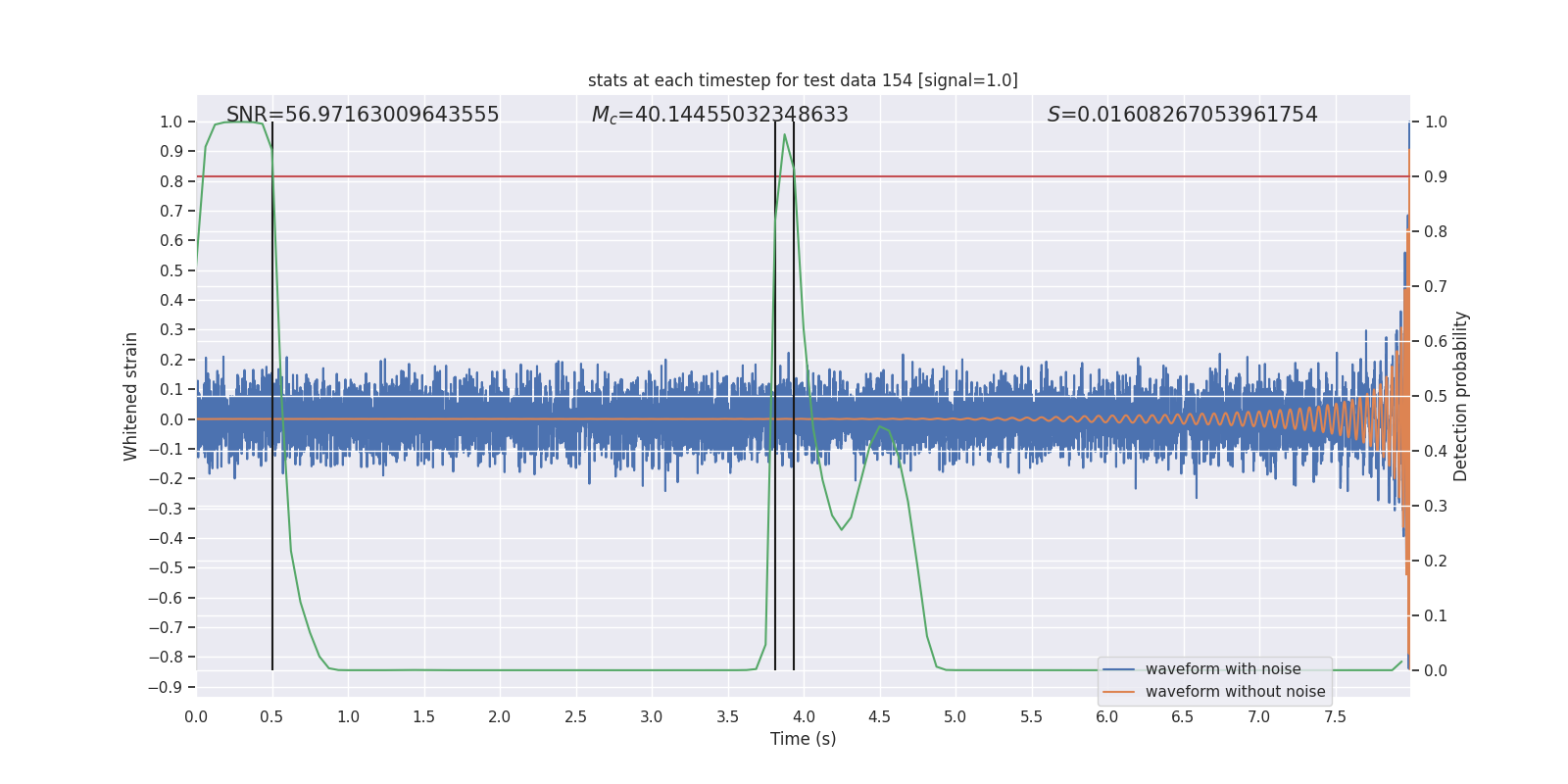Click the 0.1 tick on the detection probability axis
The width and height of the screenshot is (1568, 784).
(x=1436, y=616)
